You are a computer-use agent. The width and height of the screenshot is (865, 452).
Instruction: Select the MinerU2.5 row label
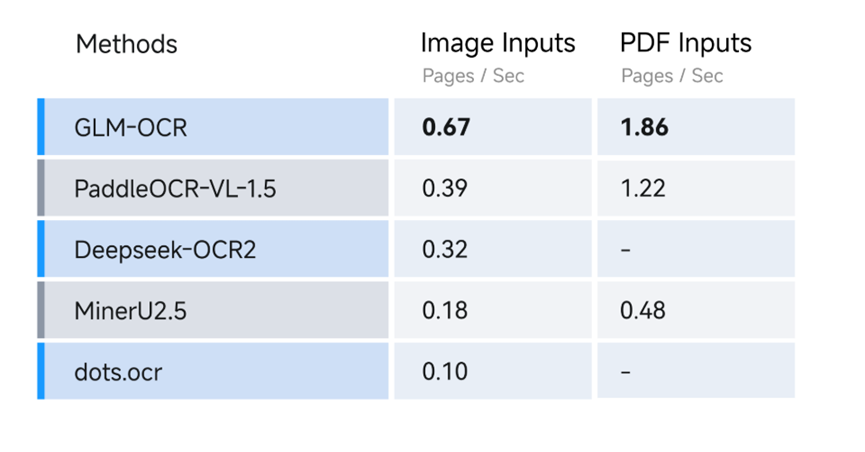tap(130, 311)
